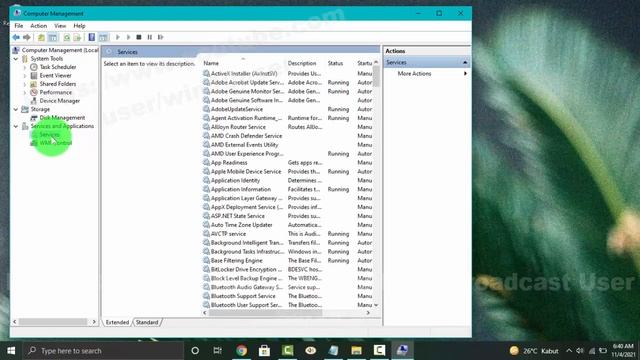
Task: Select the Computer Management (Local) root node
Action: 60,50
